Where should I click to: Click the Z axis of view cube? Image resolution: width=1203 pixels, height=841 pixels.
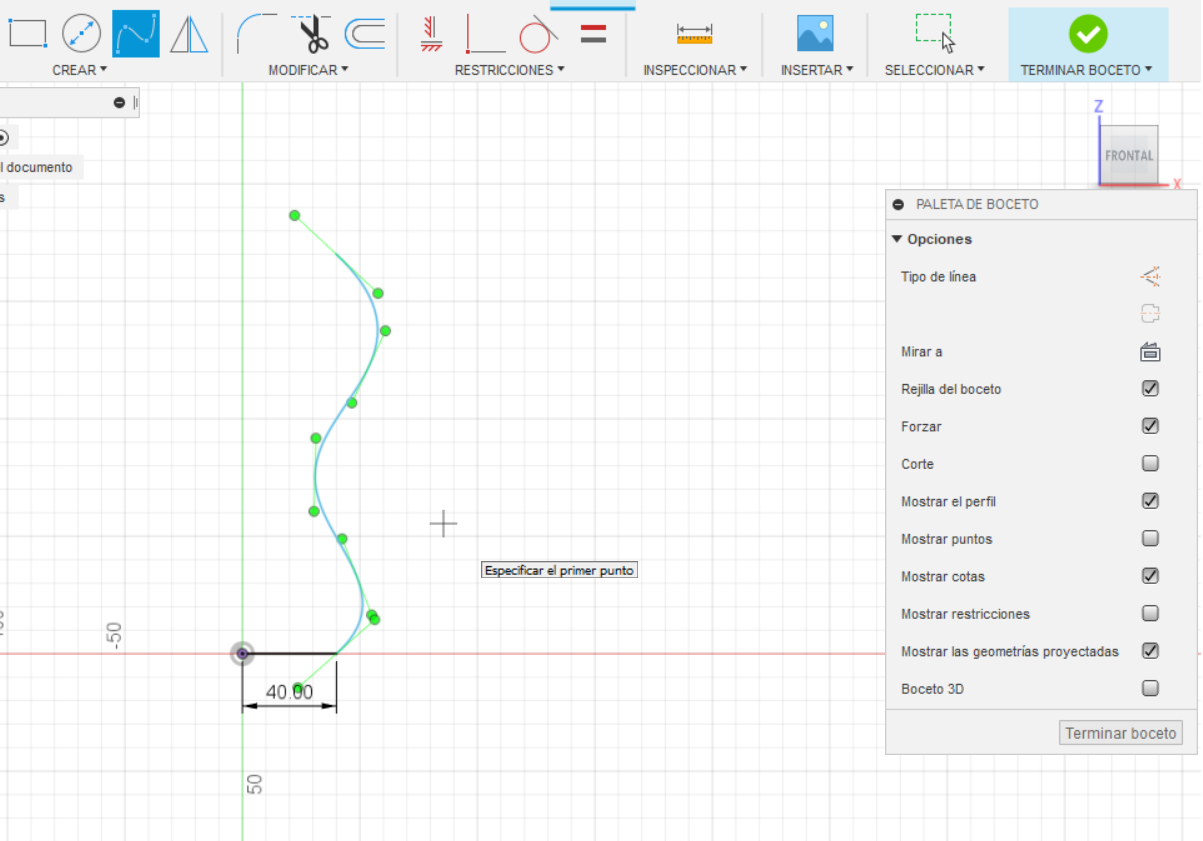pyautogui.click(x=1098, y=106)
